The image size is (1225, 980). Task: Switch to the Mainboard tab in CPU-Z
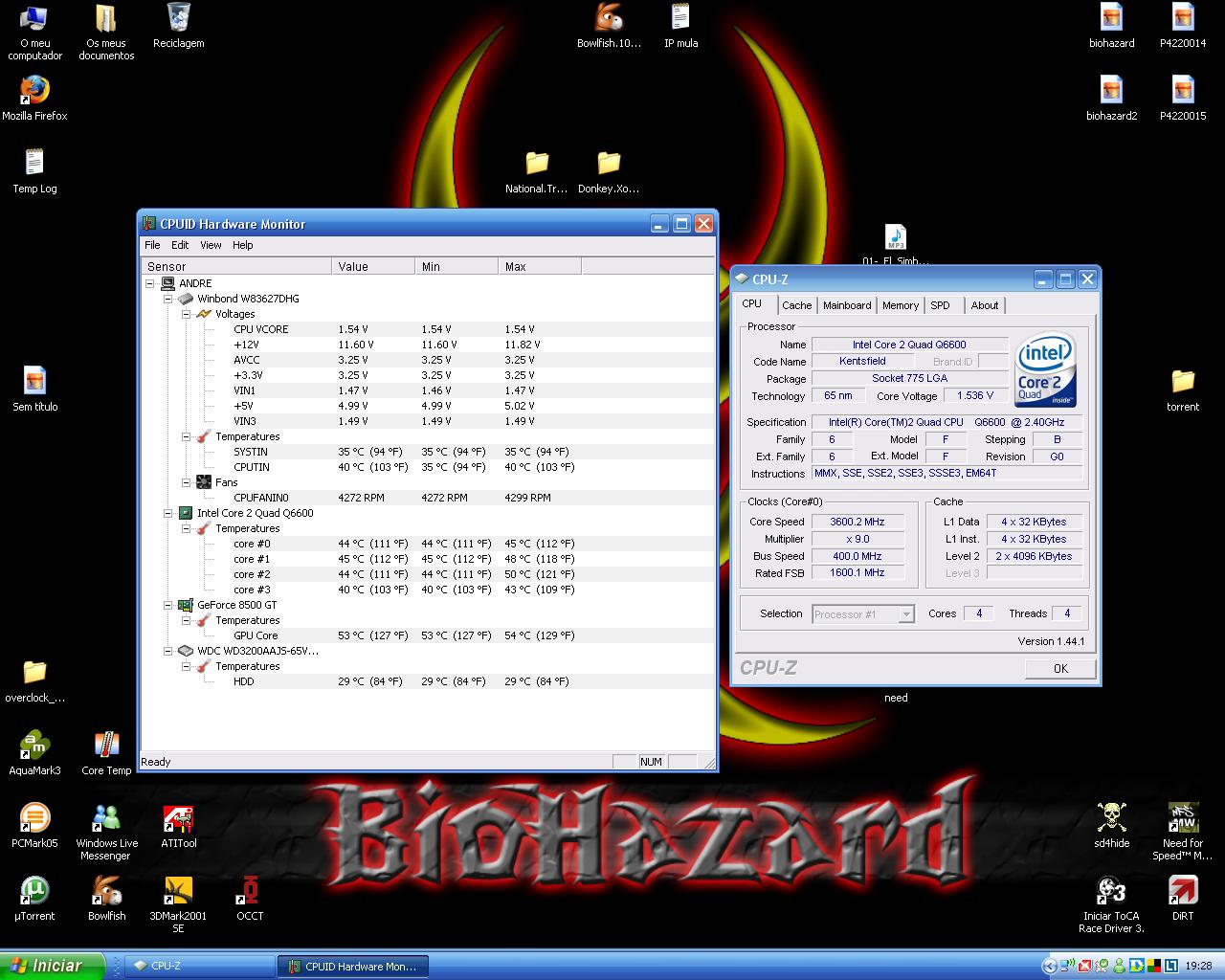coord(847,305)
